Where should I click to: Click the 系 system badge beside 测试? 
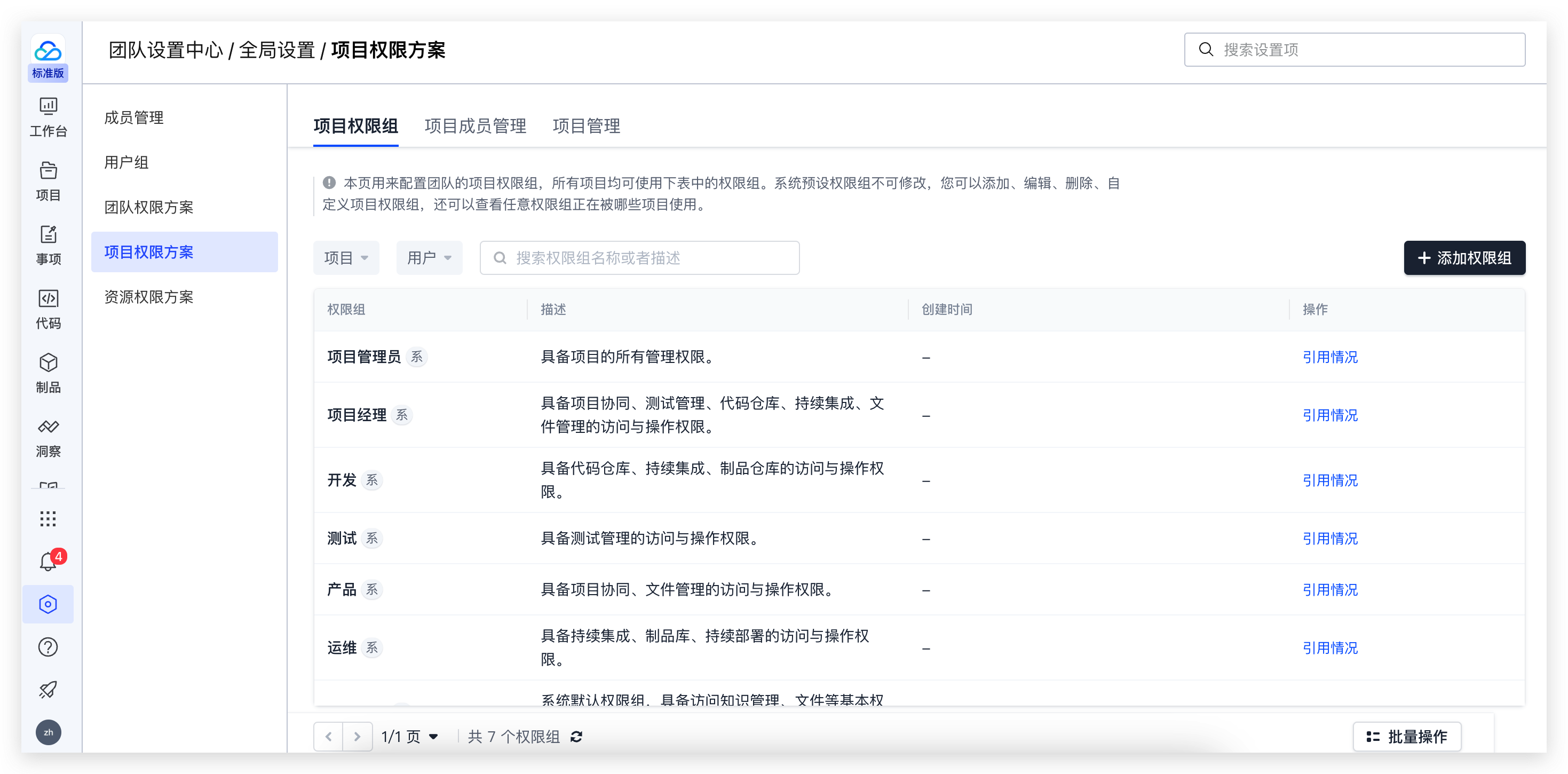point(372,538)
